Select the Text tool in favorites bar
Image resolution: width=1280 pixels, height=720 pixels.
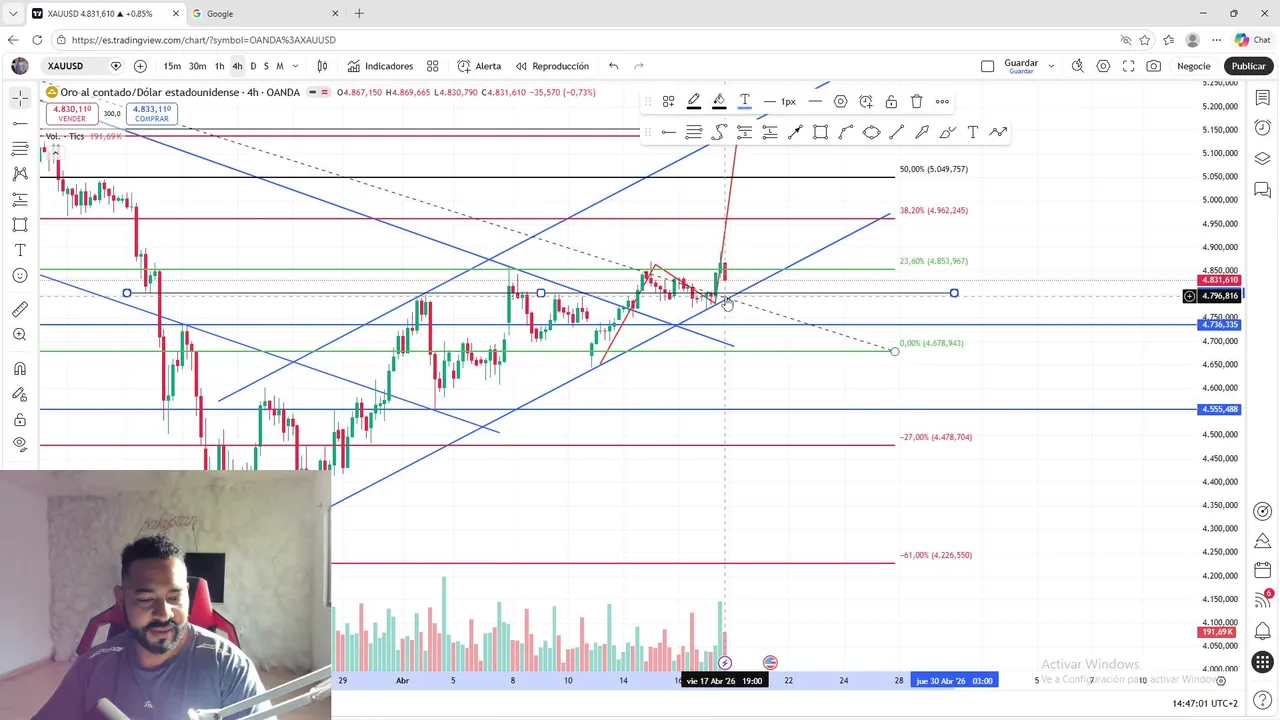[973, 132]
